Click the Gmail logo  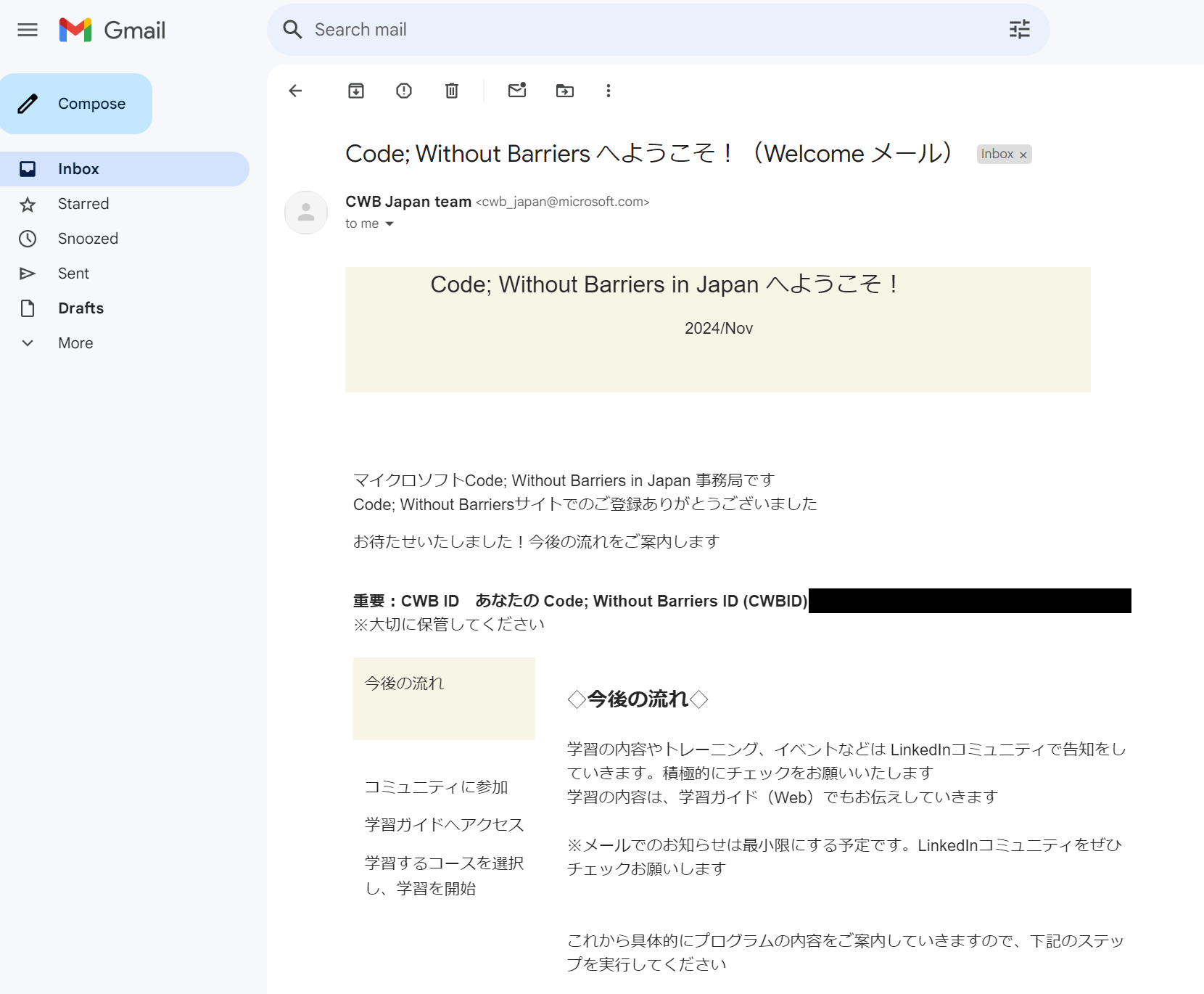click(x=112, y=30)
